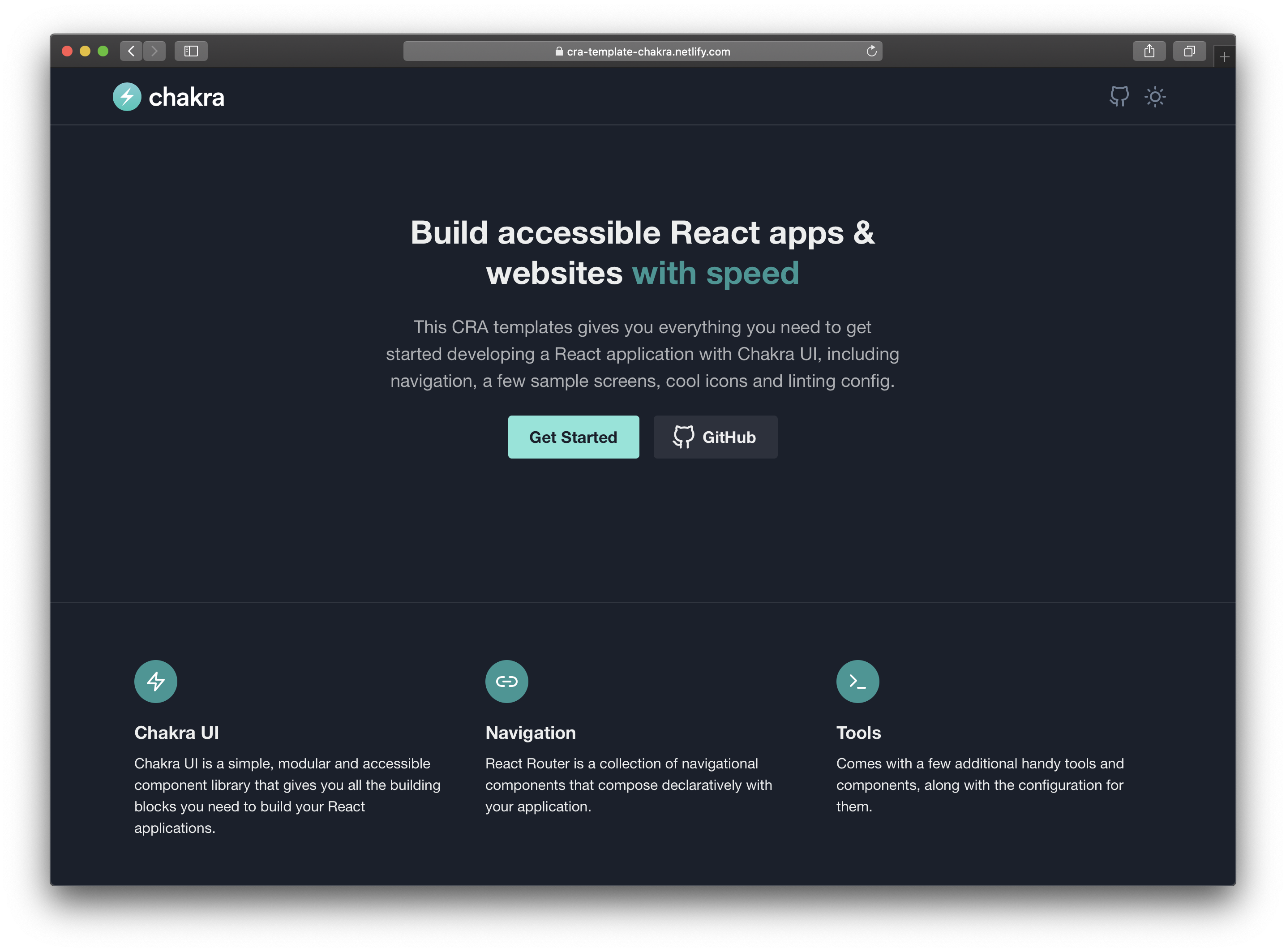Image resolution: width=1286 pixels, height=952 pixels.
Task: Toggle the Safari sidebar button
Action: 191,51
